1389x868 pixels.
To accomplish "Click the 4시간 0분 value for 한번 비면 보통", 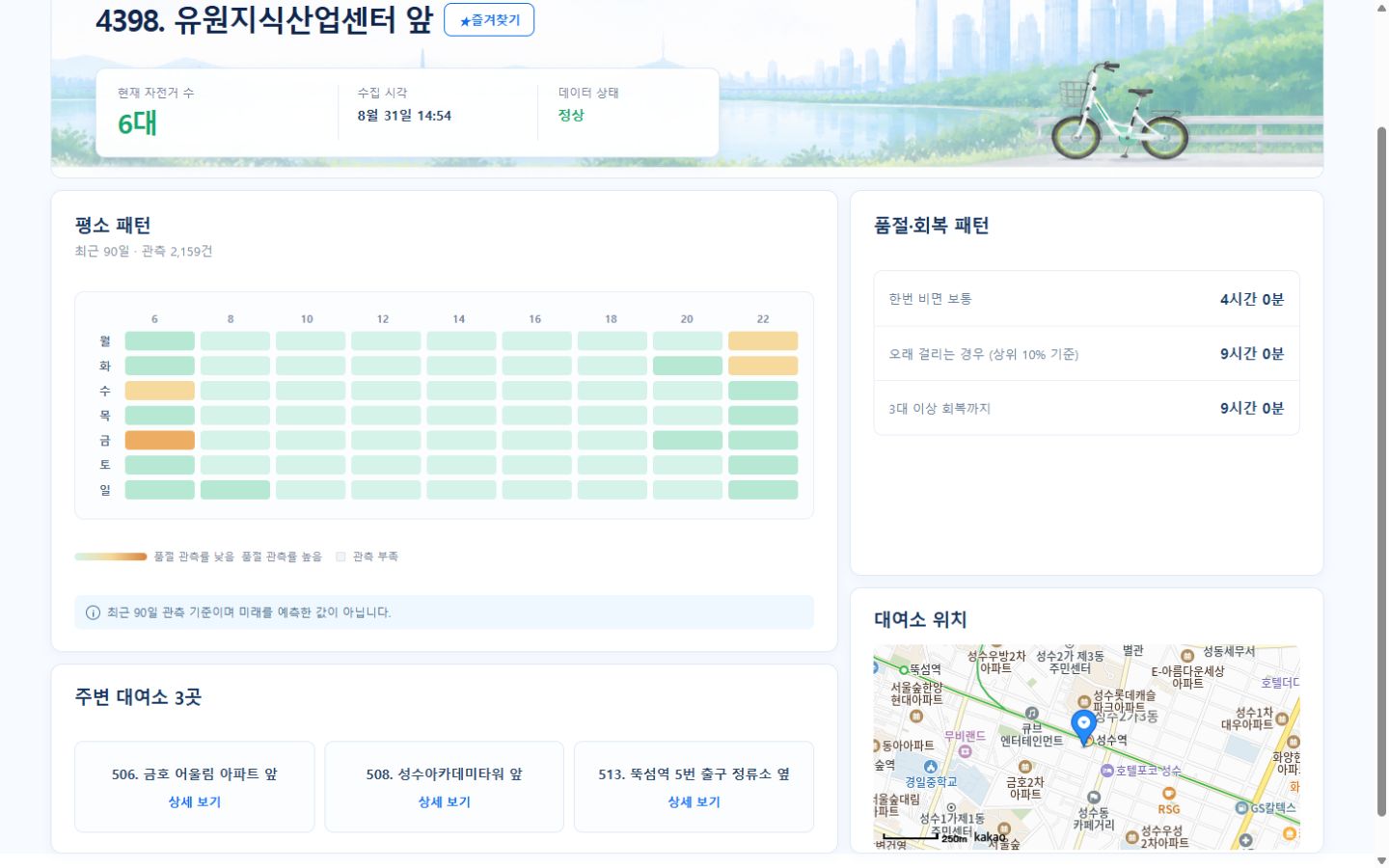I will click(x=1252, y=299).
